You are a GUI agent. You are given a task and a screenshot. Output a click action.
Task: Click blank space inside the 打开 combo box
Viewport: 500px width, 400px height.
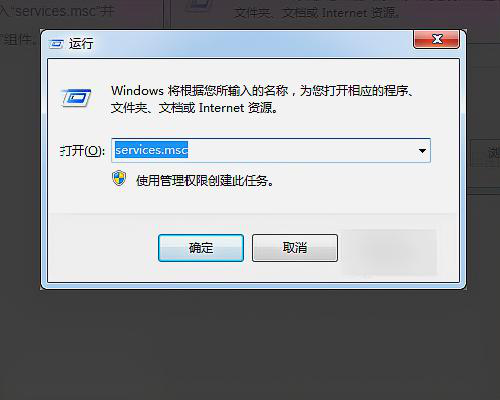point(300,151)
